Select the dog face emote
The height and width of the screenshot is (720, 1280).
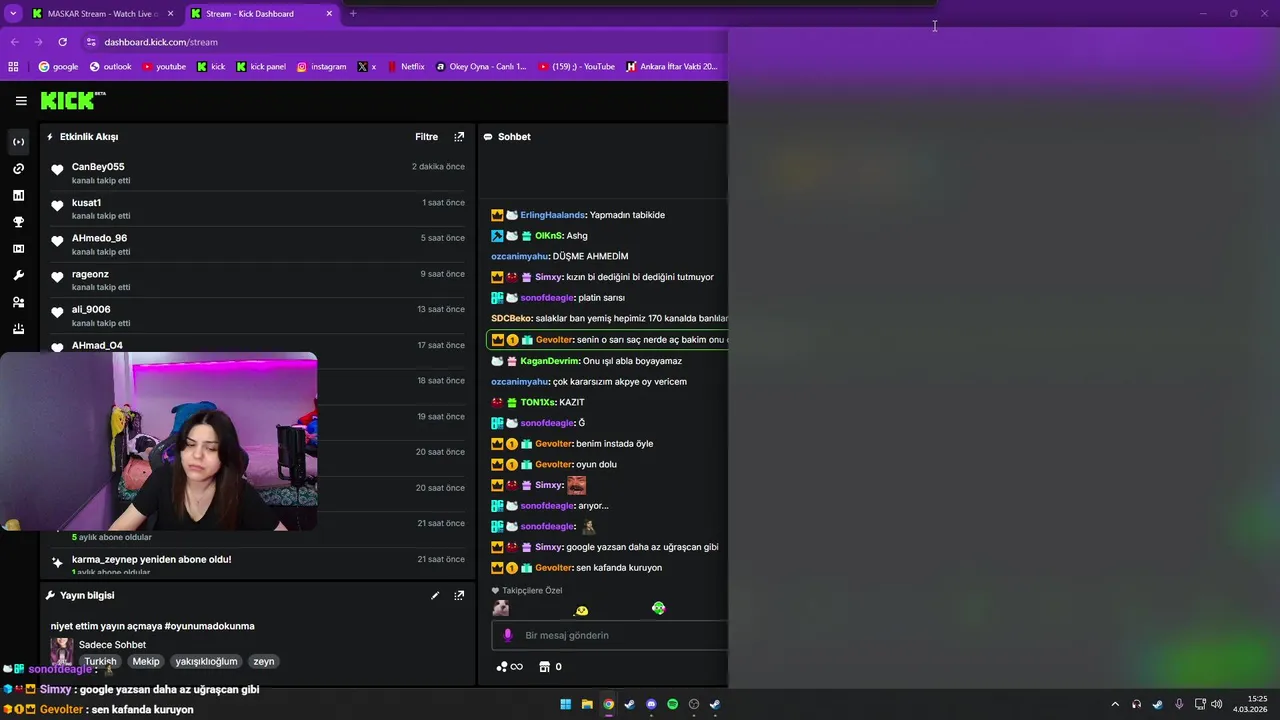coord(501,608)
